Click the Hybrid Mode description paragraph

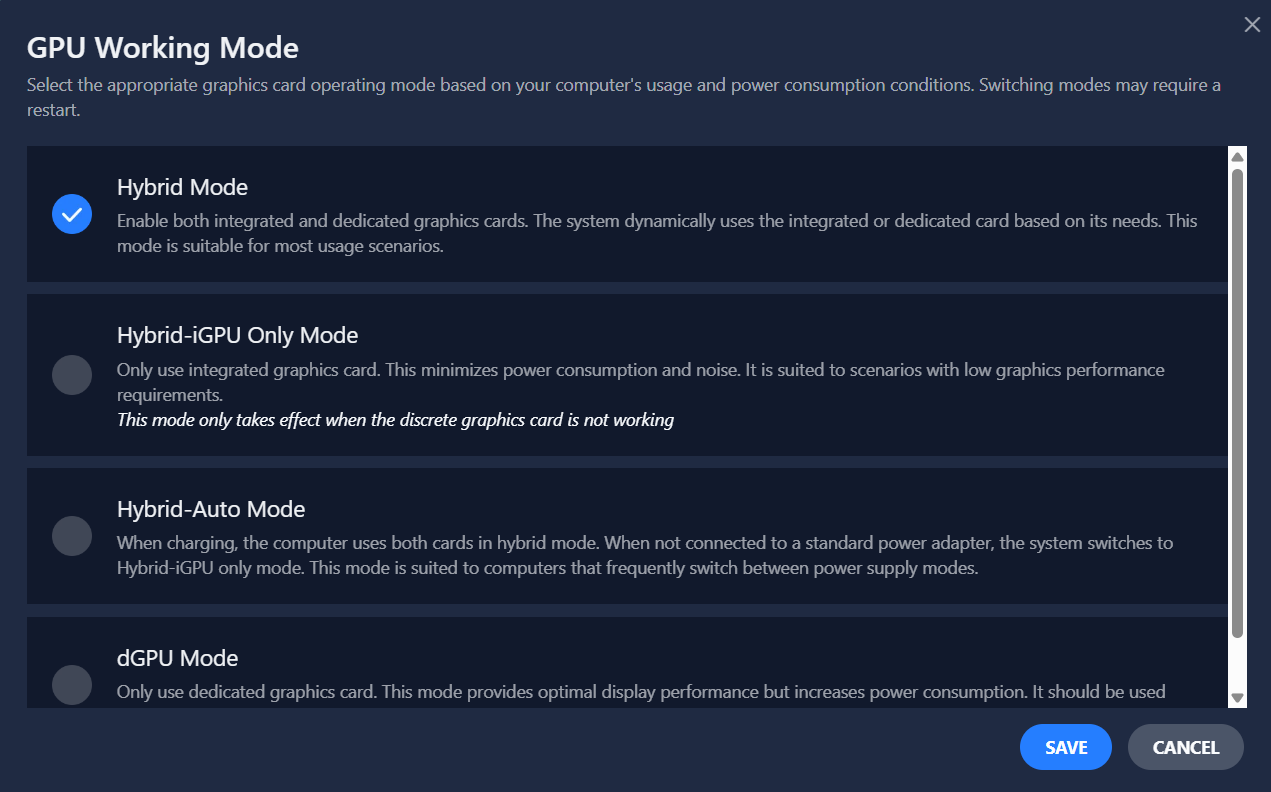pos(656,233)
